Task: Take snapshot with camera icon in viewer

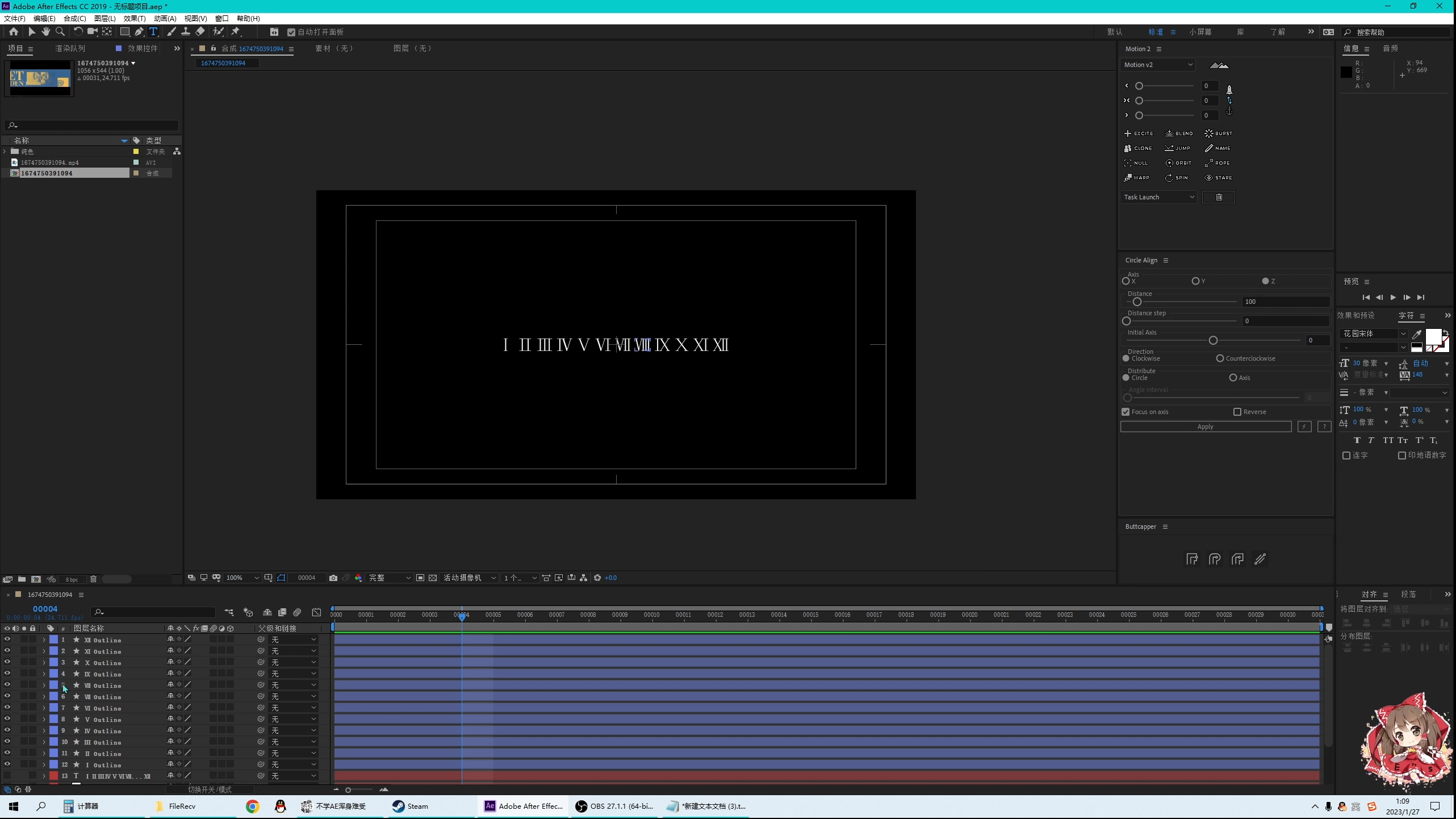Action: point(333,578)
